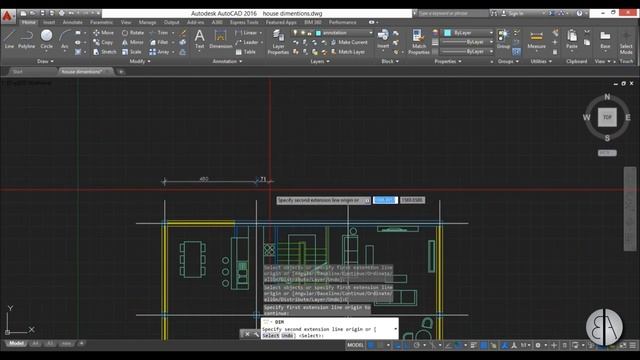640x360 pixels.
Task: Open the Manage ribbon tab
Action: [x=147, y=22]
